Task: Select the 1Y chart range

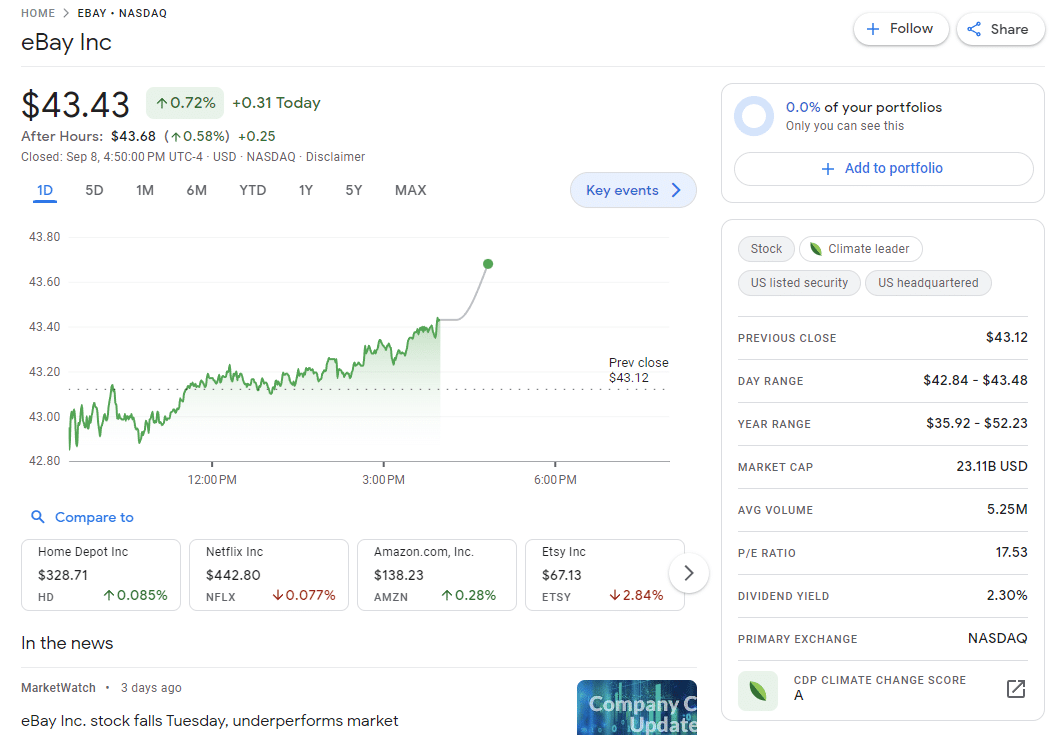Action: click(x=306, y=191)
